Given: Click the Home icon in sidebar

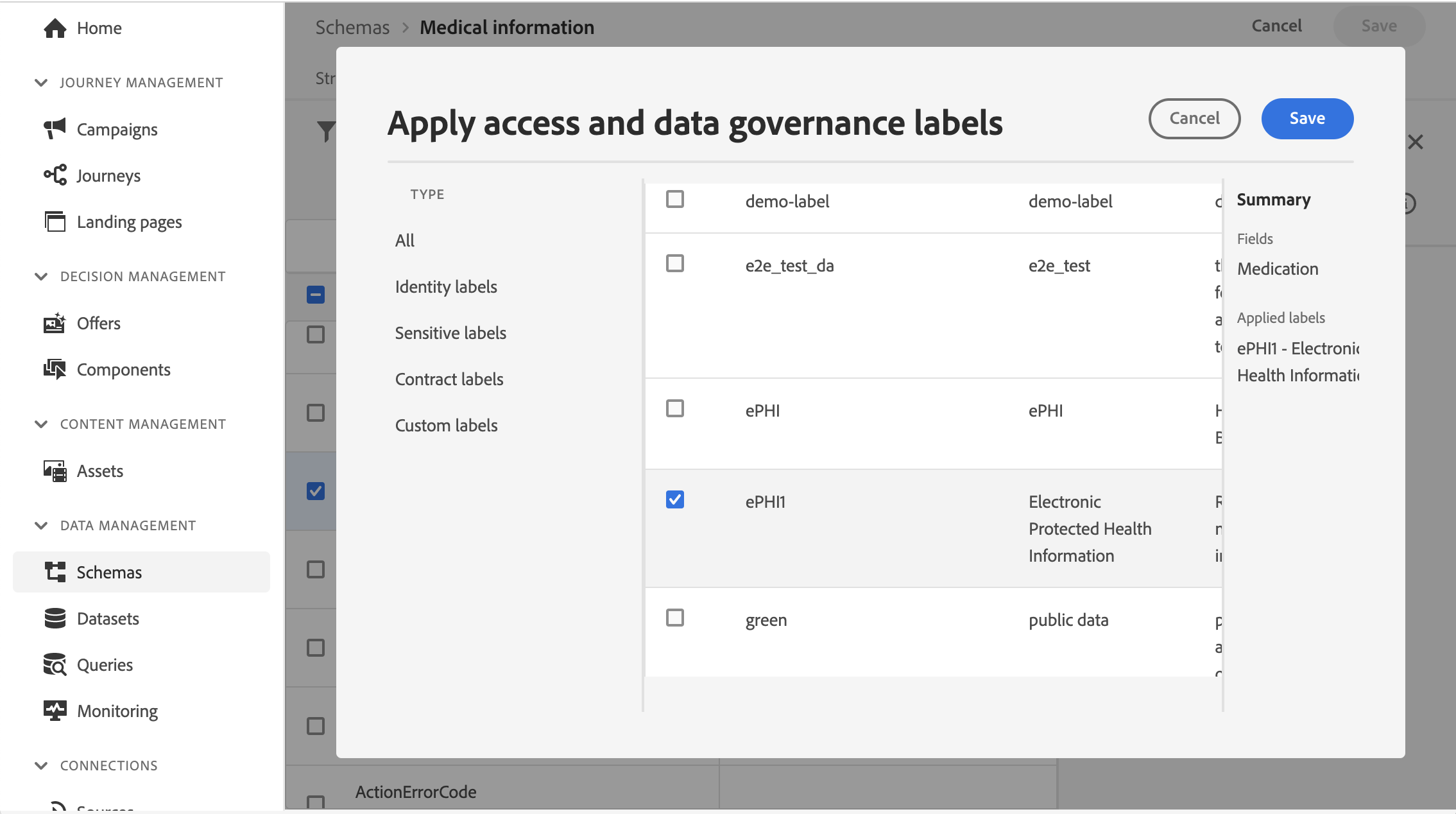Looking at the screenshot, I should point(55,28).
